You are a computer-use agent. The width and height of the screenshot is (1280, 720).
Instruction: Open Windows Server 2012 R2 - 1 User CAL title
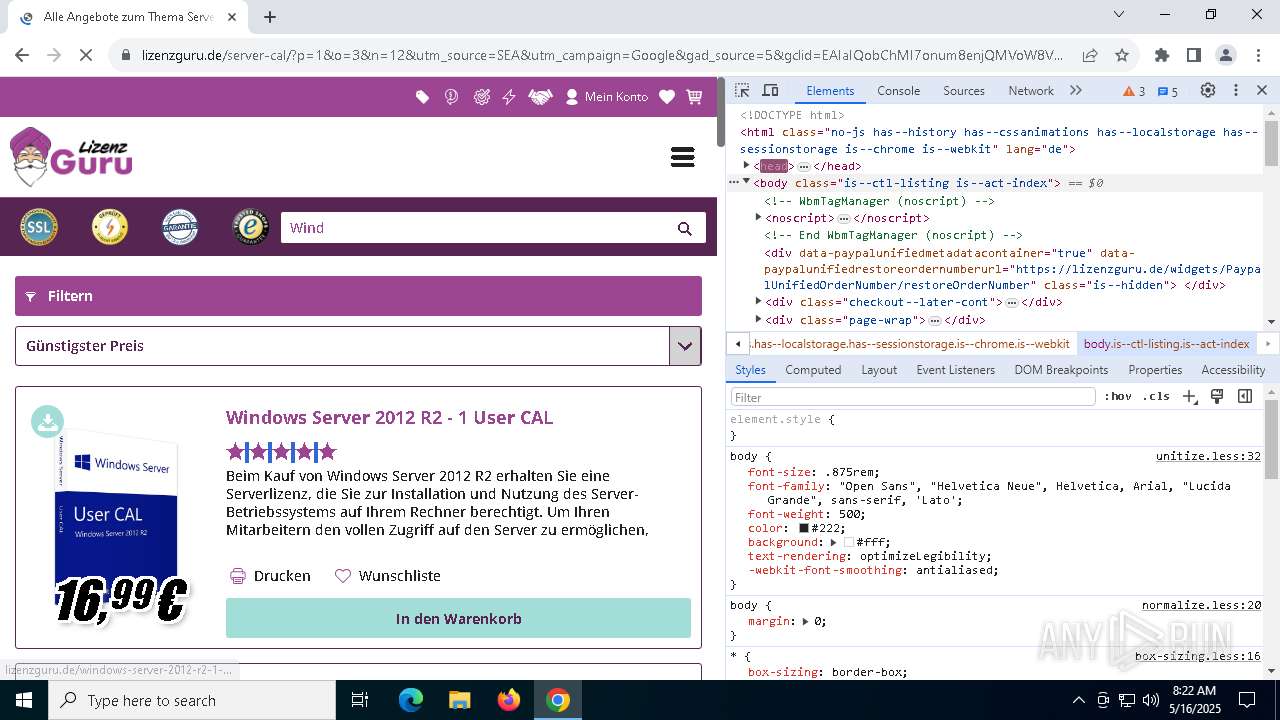pyautogui.click(x=389, y=418)
